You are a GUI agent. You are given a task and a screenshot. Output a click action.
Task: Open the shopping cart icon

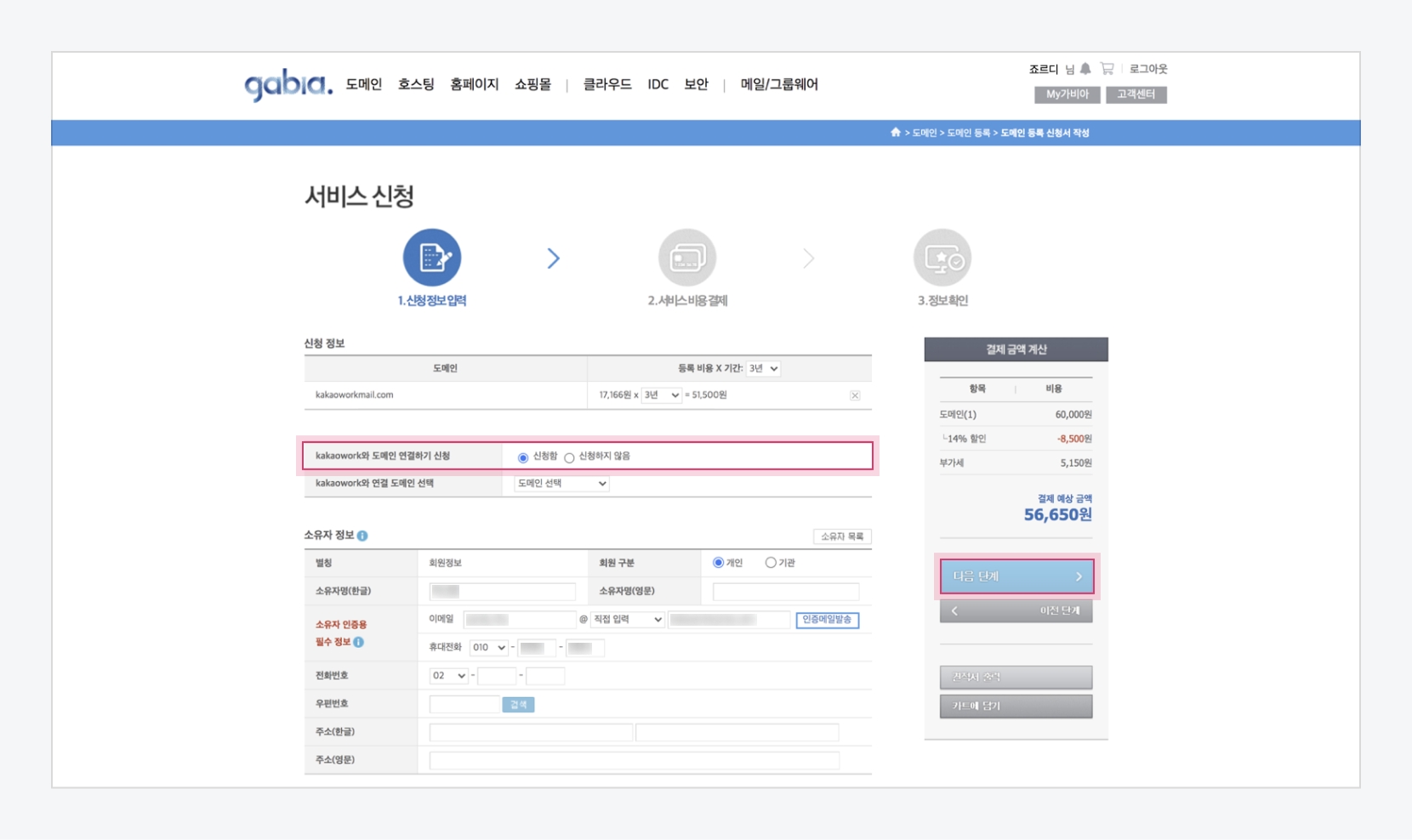[x=1107, y=69]
